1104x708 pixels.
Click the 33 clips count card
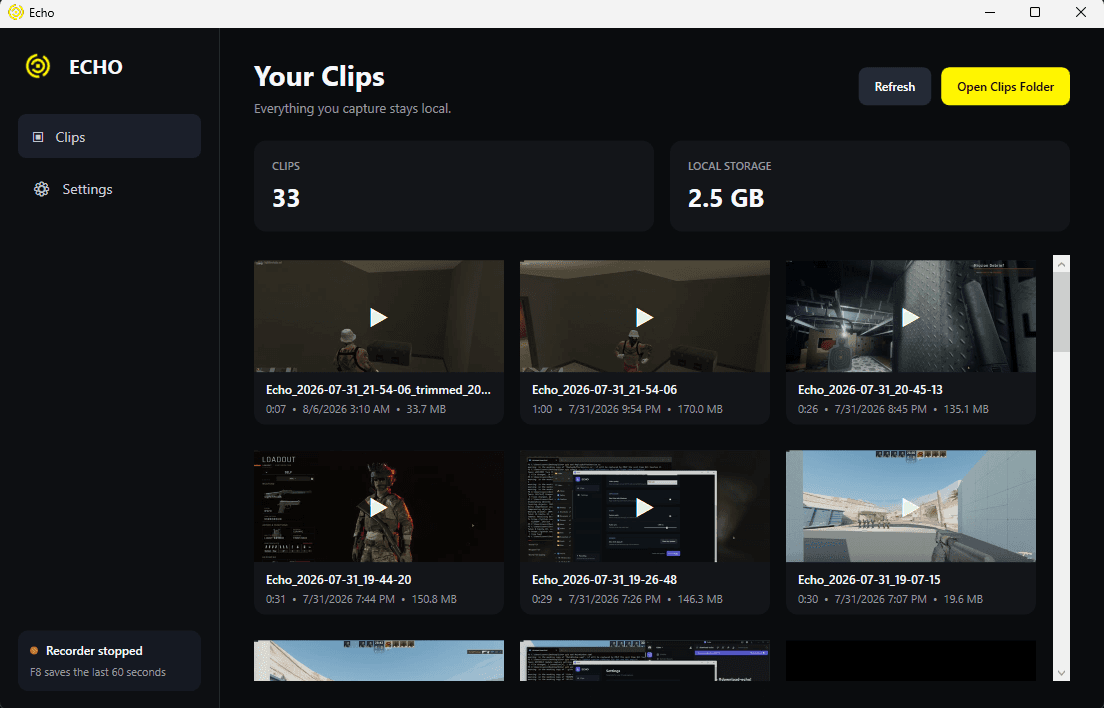tap(453, 186)
